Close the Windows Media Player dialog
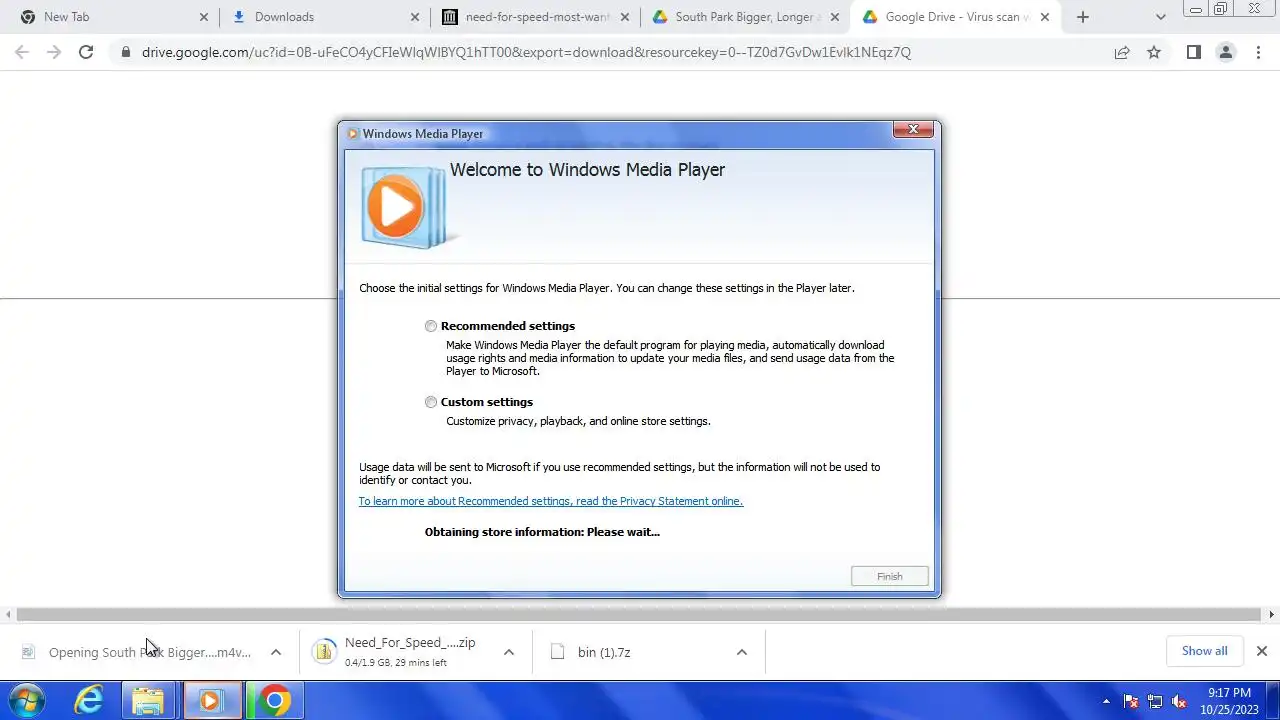The height and width of the screenshot is (720, 1280). point(913,130)
